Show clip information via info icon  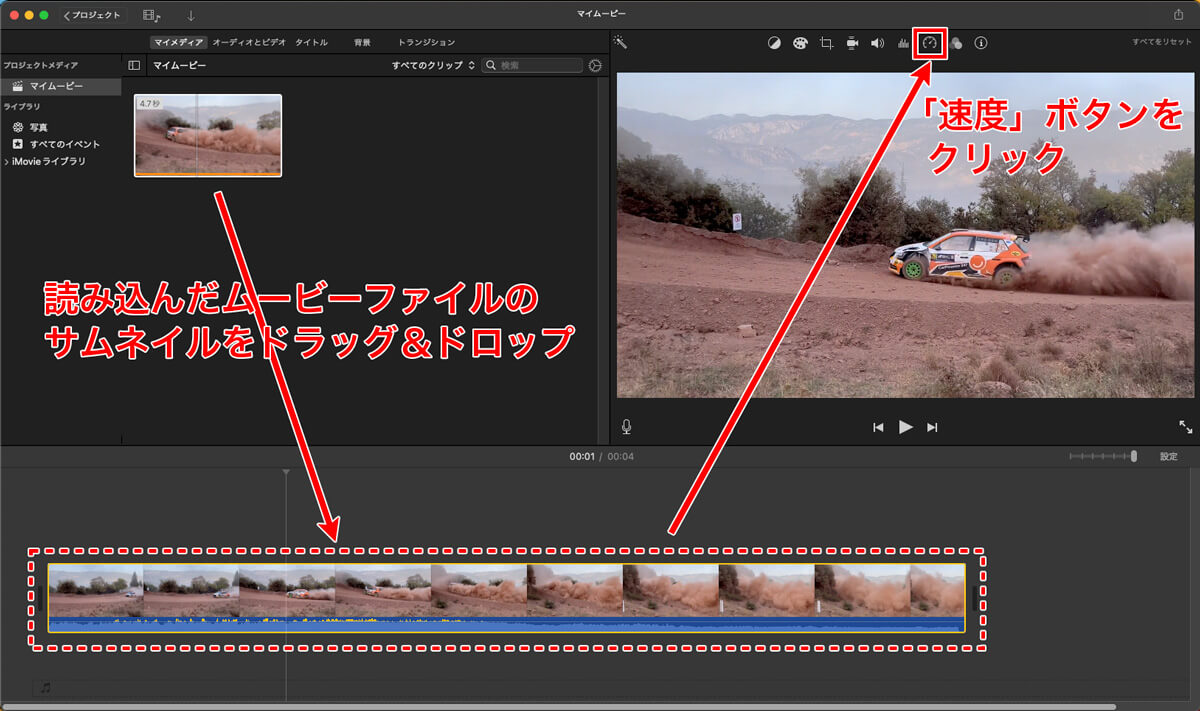(x=981, y=43)
